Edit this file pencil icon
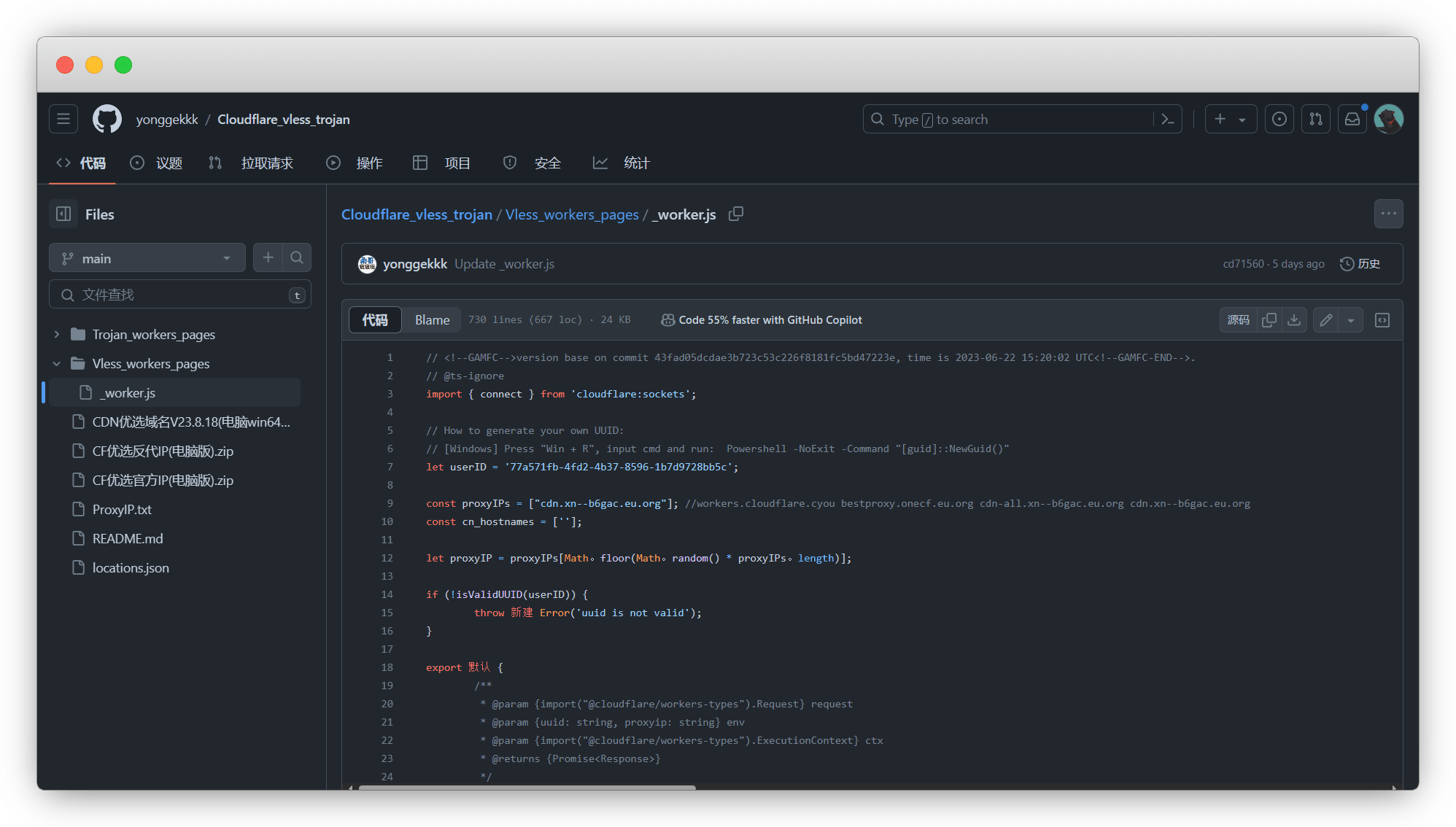The width and height of the screenshot is (1456, 827). click(x=1325, y=319)
